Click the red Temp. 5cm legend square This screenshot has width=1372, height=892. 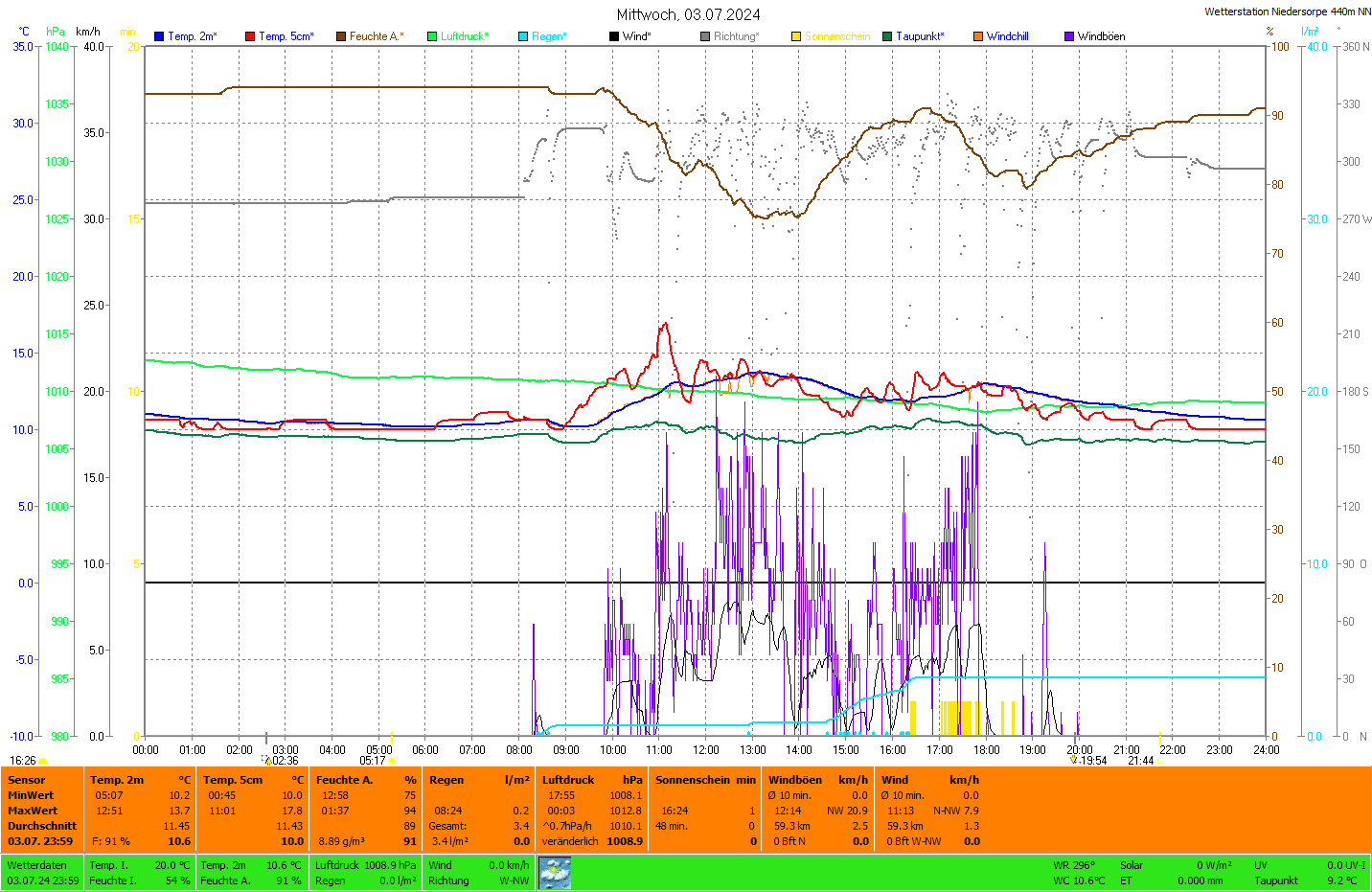[250, 36]
